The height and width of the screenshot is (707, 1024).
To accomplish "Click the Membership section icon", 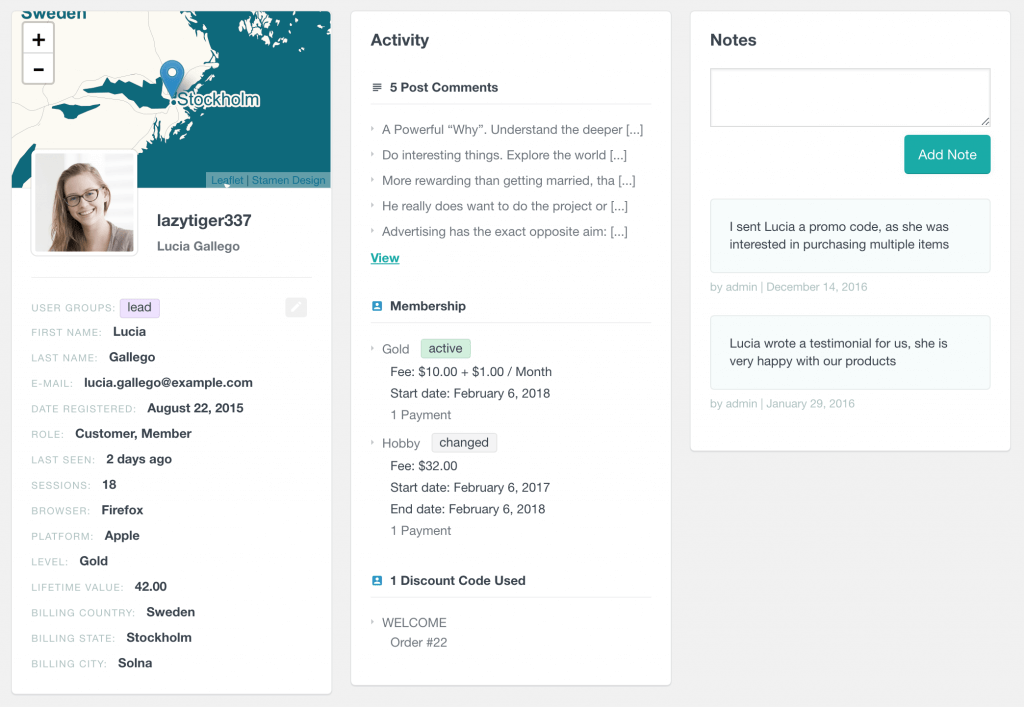I will click(x=377, y=306).
